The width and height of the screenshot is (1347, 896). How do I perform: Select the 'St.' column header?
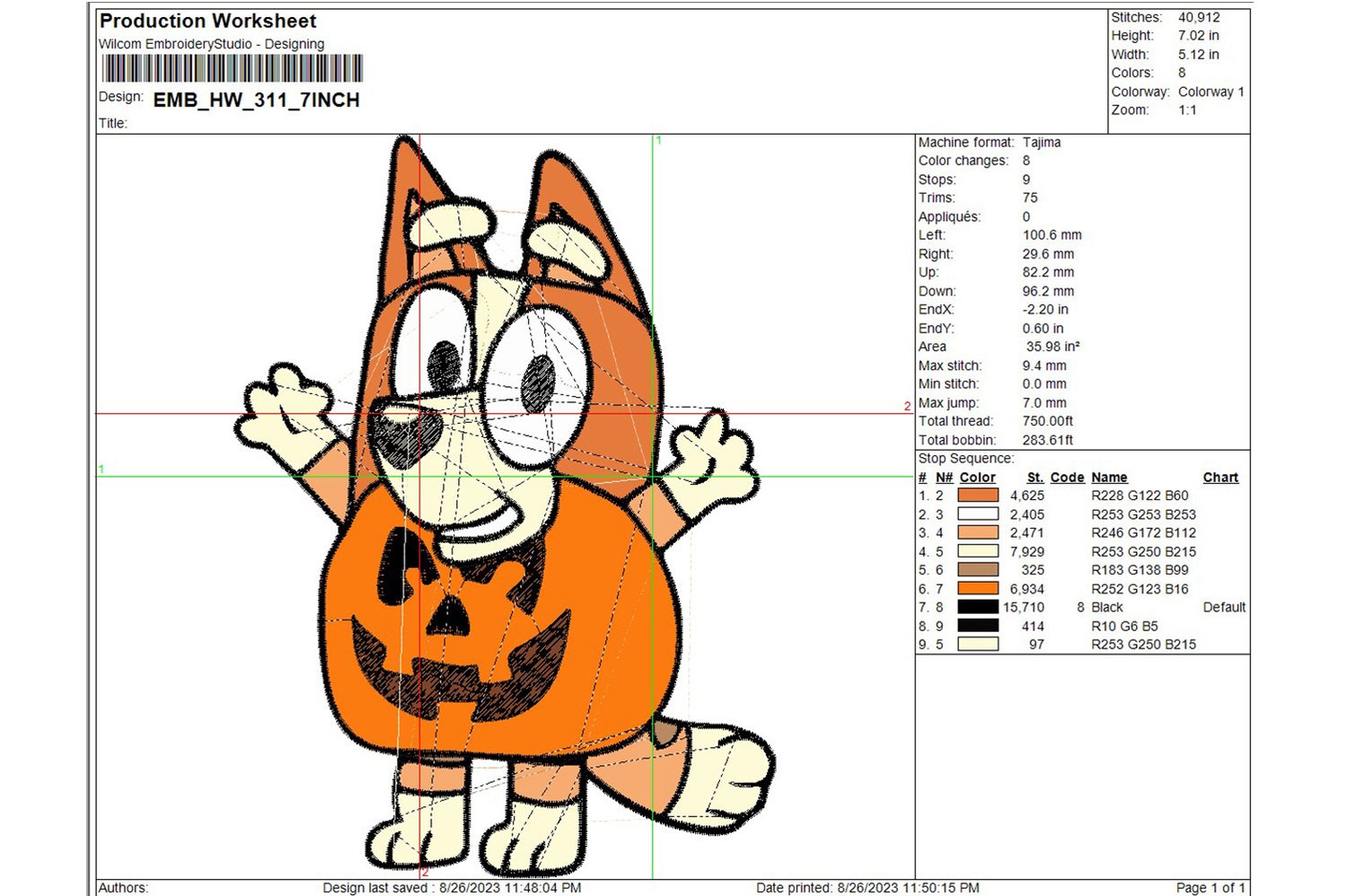[x=1035, y=478]
